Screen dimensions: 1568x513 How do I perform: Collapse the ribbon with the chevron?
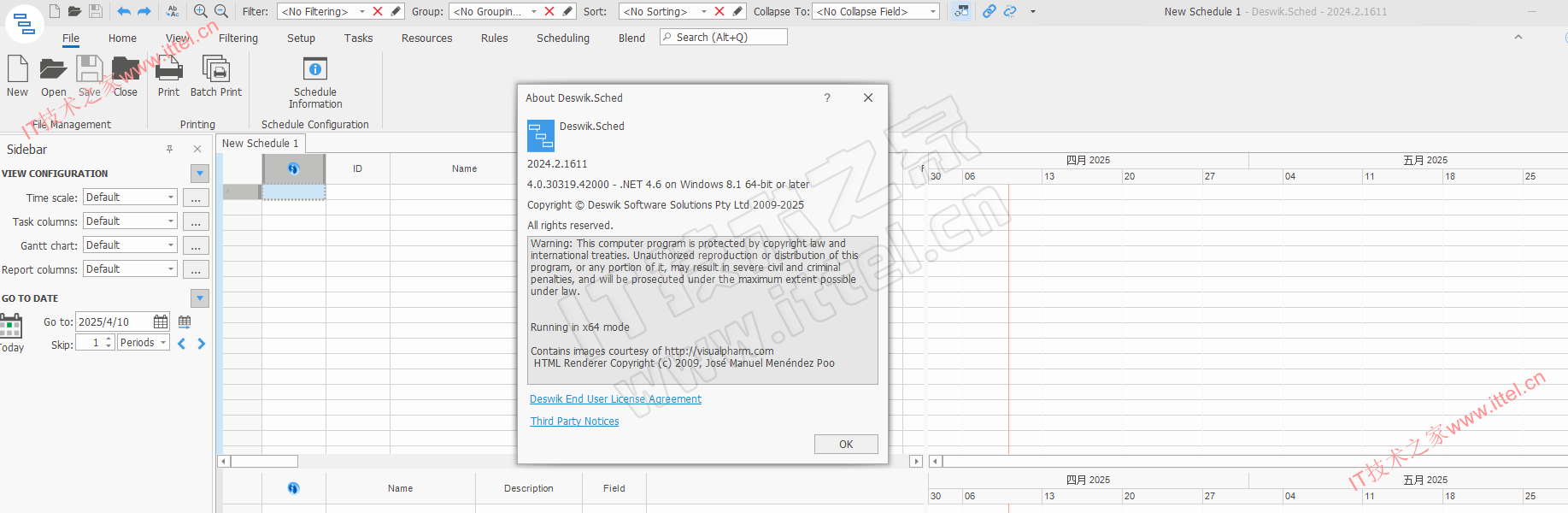tap(1518, 37)
